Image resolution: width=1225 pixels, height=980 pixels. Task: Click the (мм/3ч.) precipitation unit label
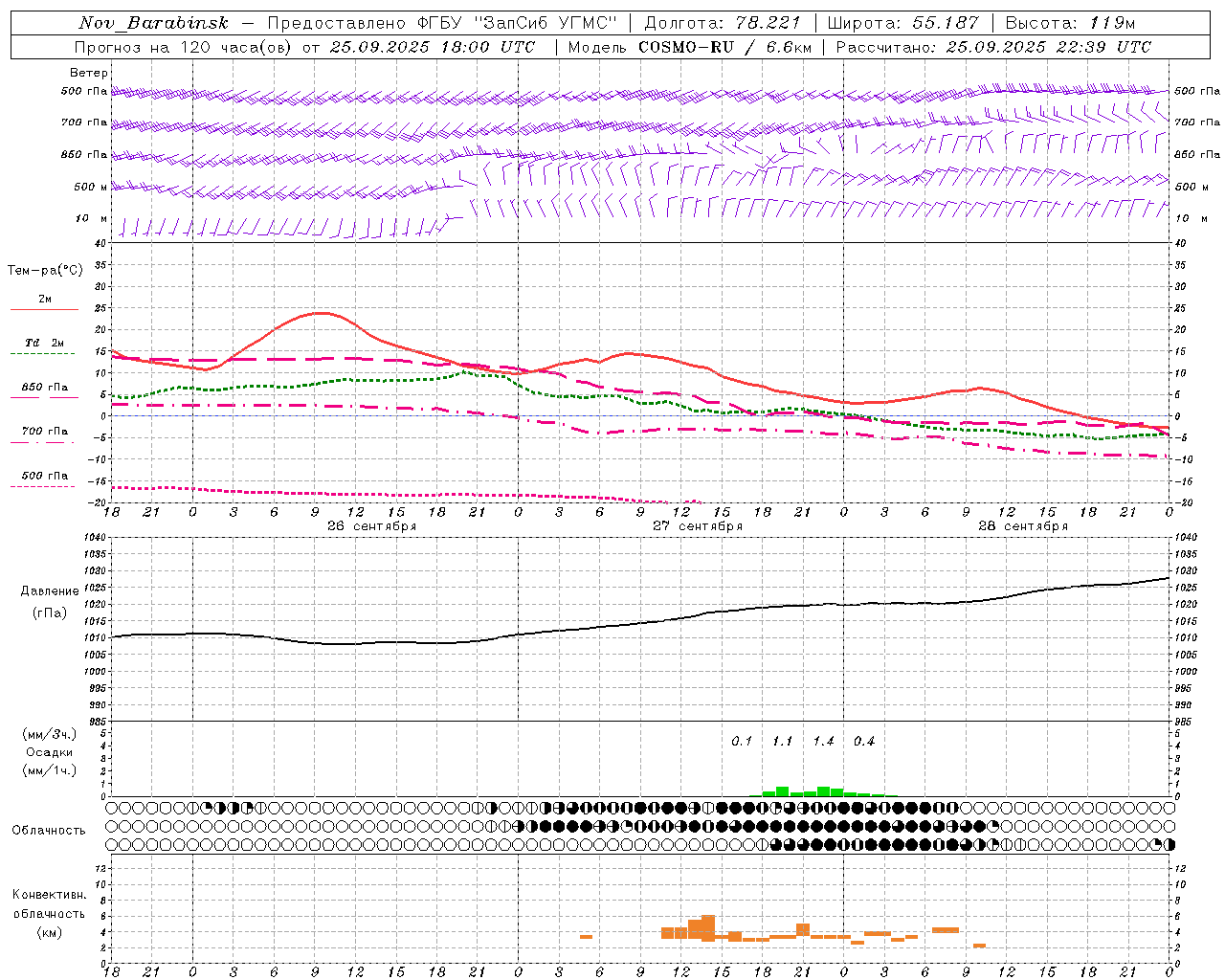(x=50, y=735)
